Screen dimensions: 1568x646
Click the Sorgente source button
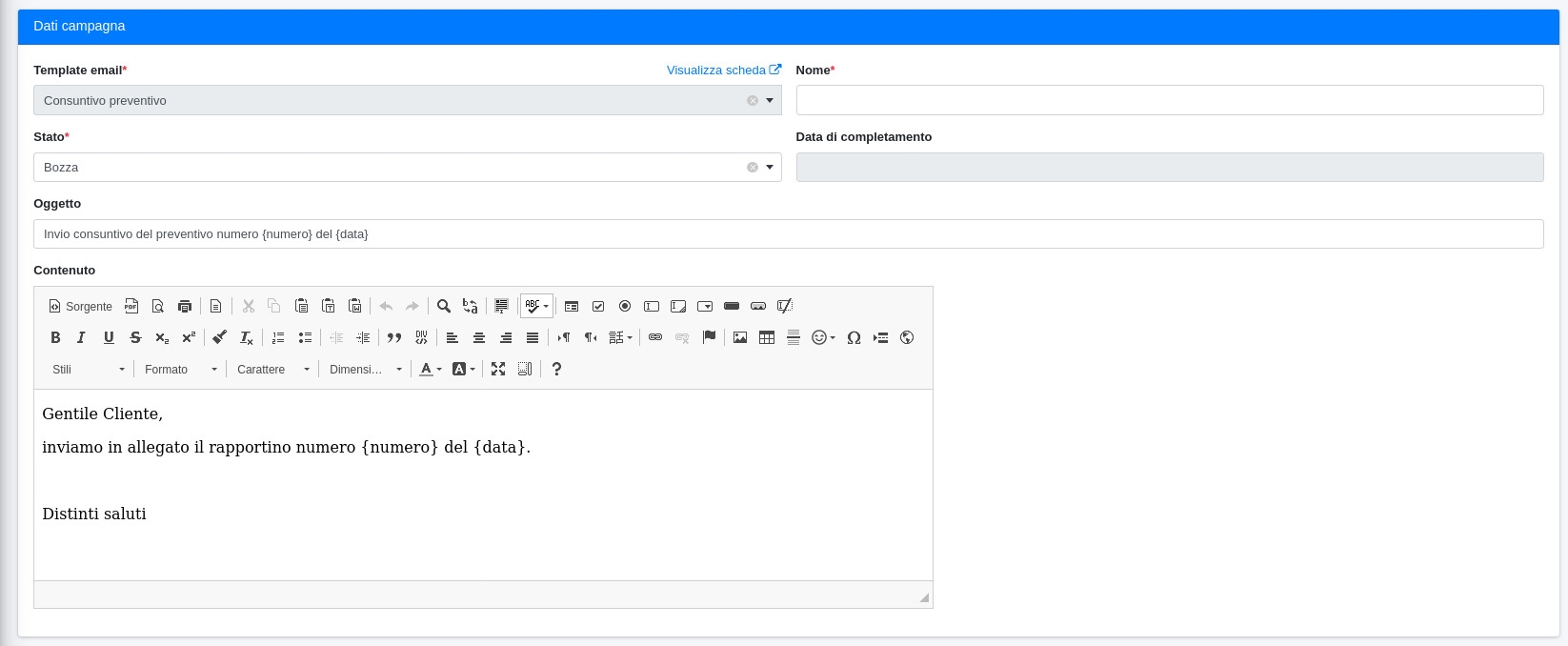coord(80,306)
